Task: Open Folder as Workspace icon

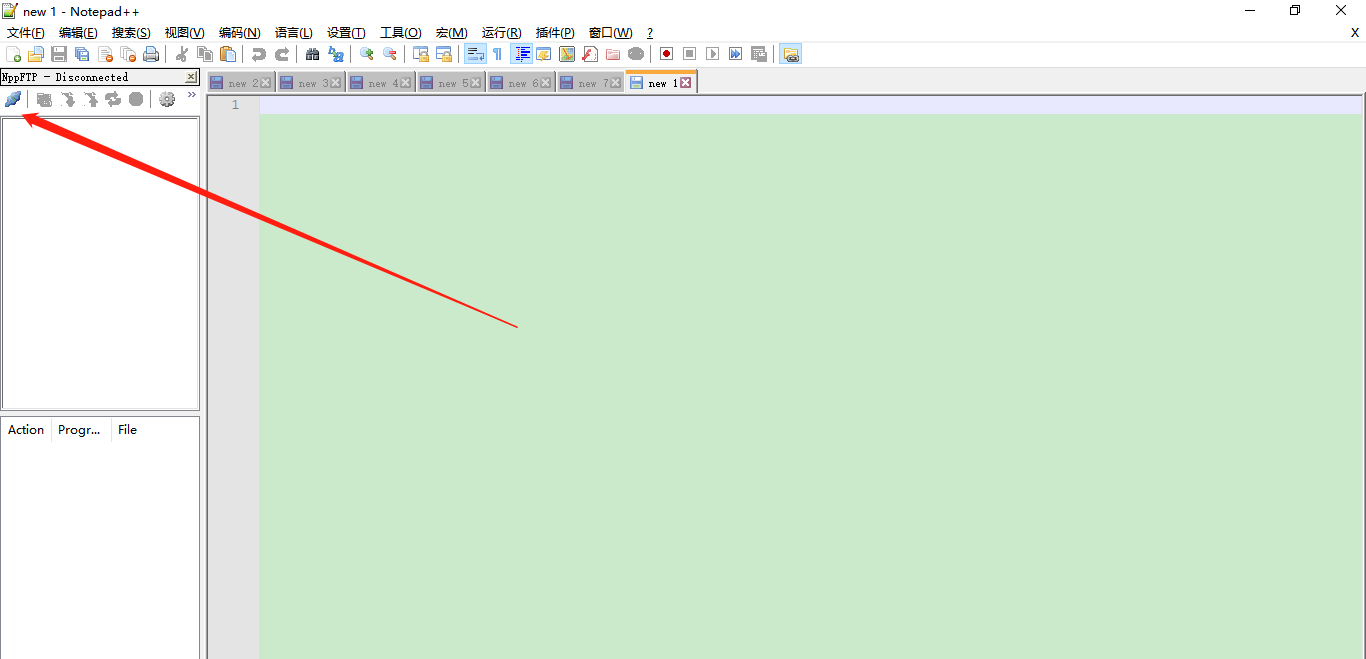Action: [613, 54]
